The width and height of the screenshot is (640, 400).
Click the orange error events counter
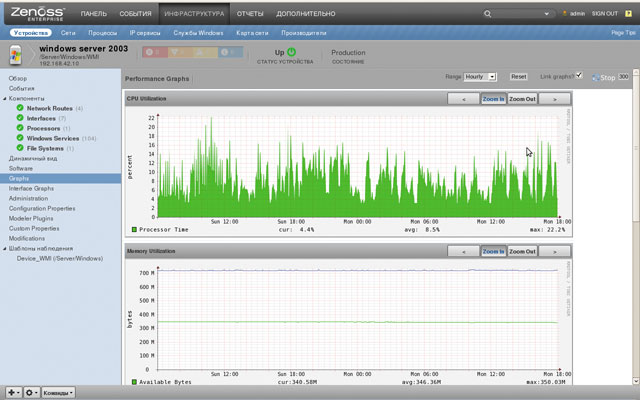pyautogui.click(x=180, y=52)
